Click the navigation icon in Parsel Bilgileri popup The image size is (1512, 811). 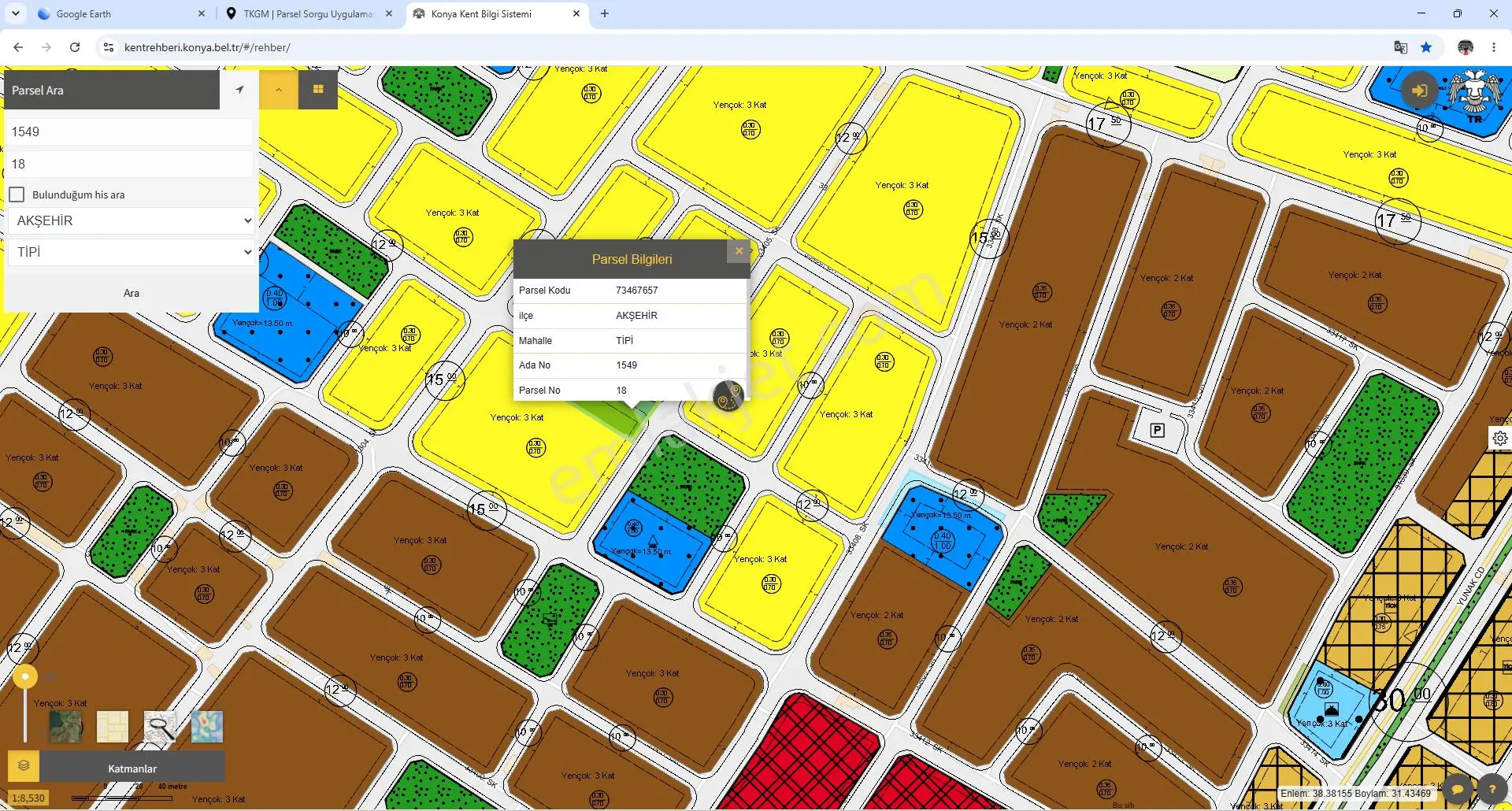[728, 396]
